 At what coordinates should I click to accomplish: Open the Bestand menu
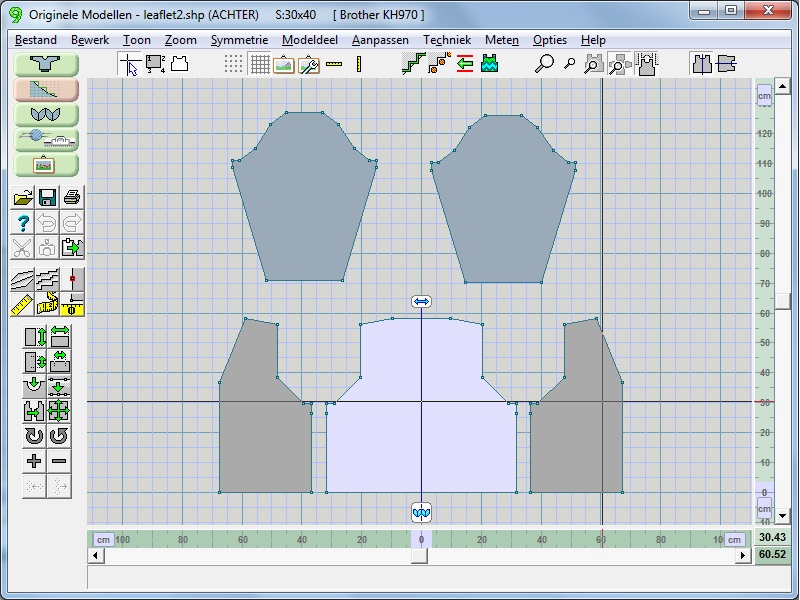(x=36, y=40)
